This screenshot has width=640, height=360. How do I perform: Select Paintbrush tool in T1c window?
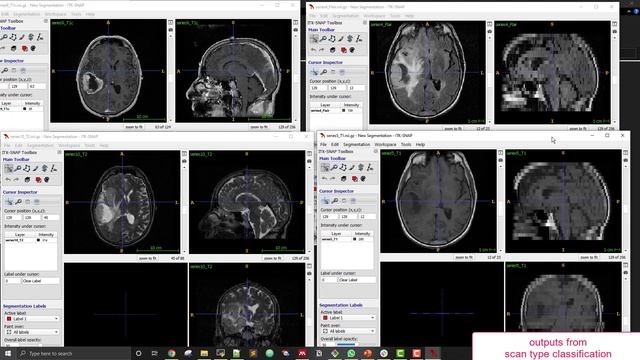pos(22,37)
